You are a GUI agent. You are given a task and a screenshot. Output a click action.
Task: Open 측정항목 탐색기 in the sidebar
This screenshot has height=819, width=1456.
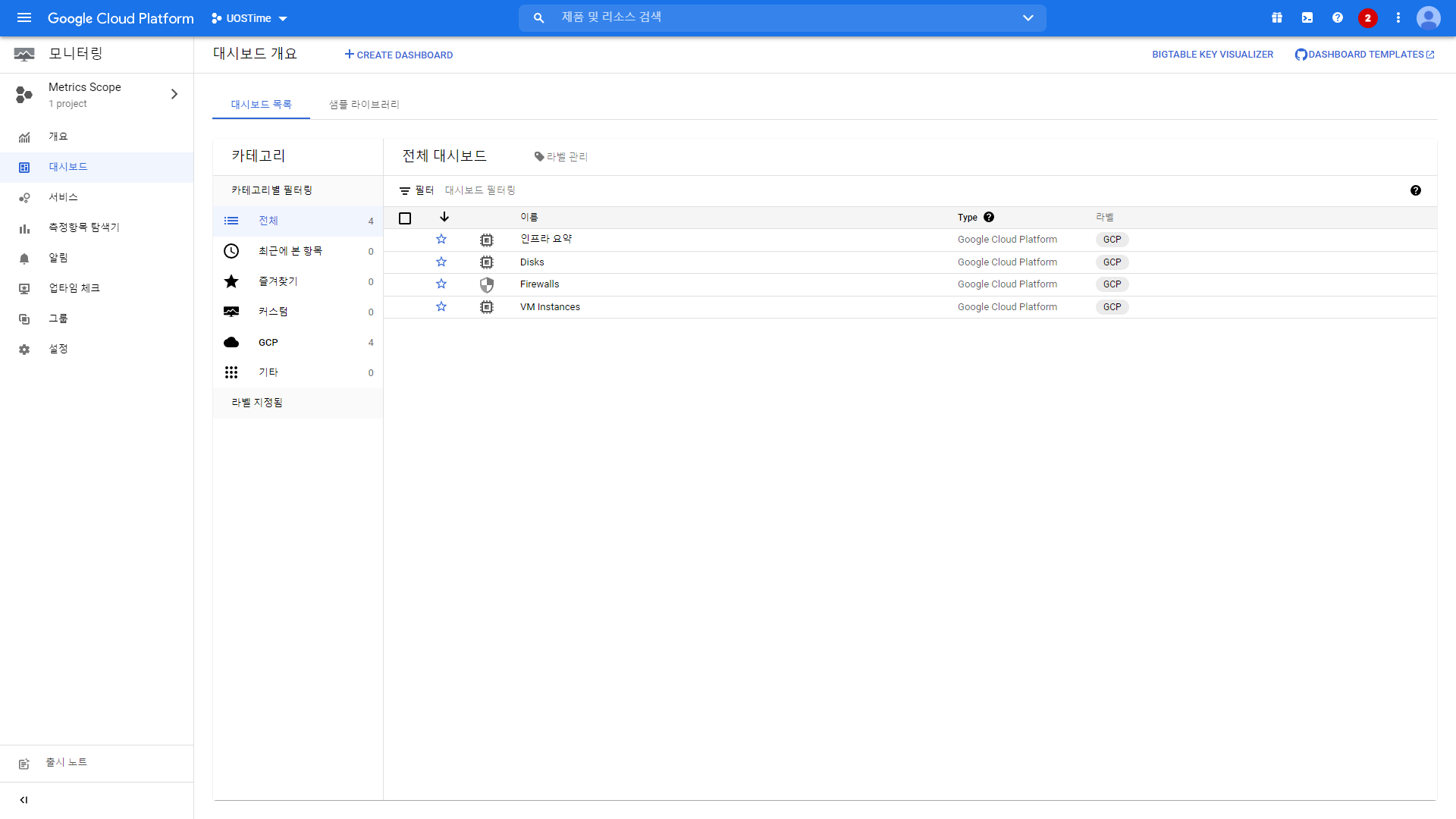coord(96,227)
